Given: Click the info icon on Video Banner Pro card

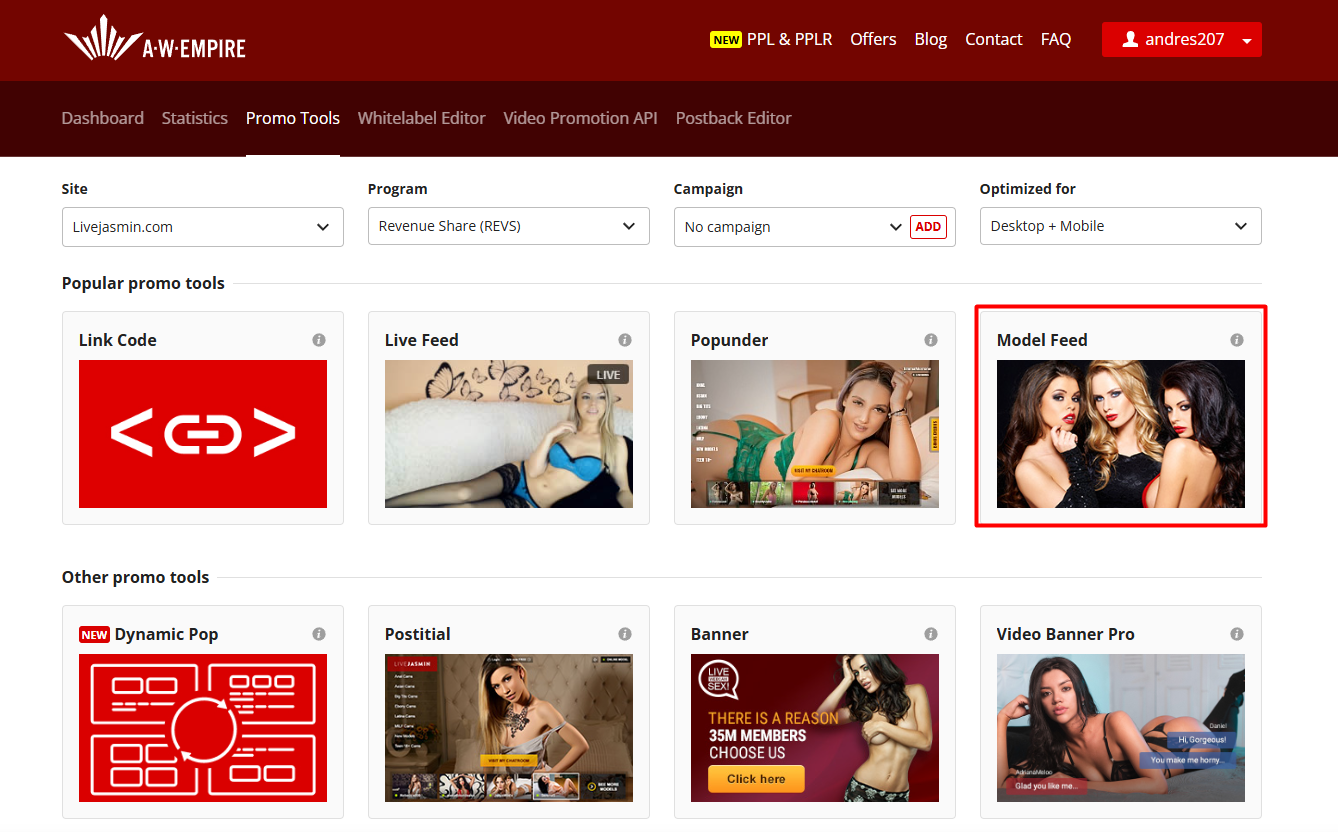Looking at the screenshot, I should point(1237,634).
